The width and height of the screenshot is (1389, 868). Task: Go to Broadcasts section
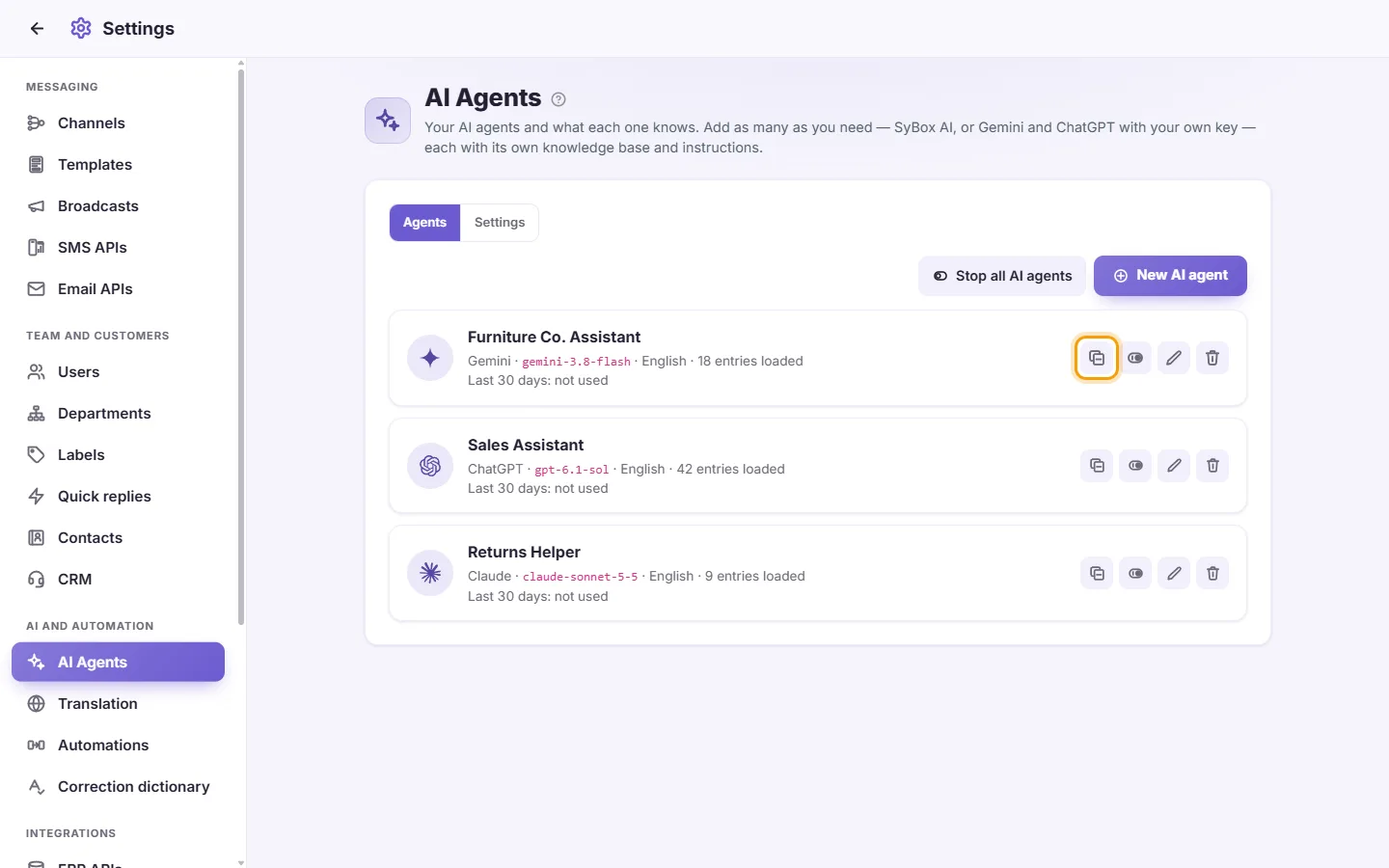coord(118,206)
